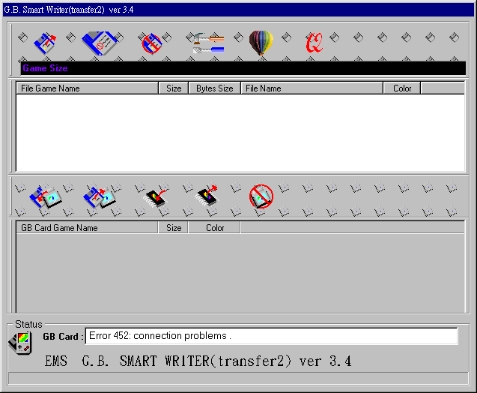
Task: Click the black Game Size bar
Action: [243, 68]
